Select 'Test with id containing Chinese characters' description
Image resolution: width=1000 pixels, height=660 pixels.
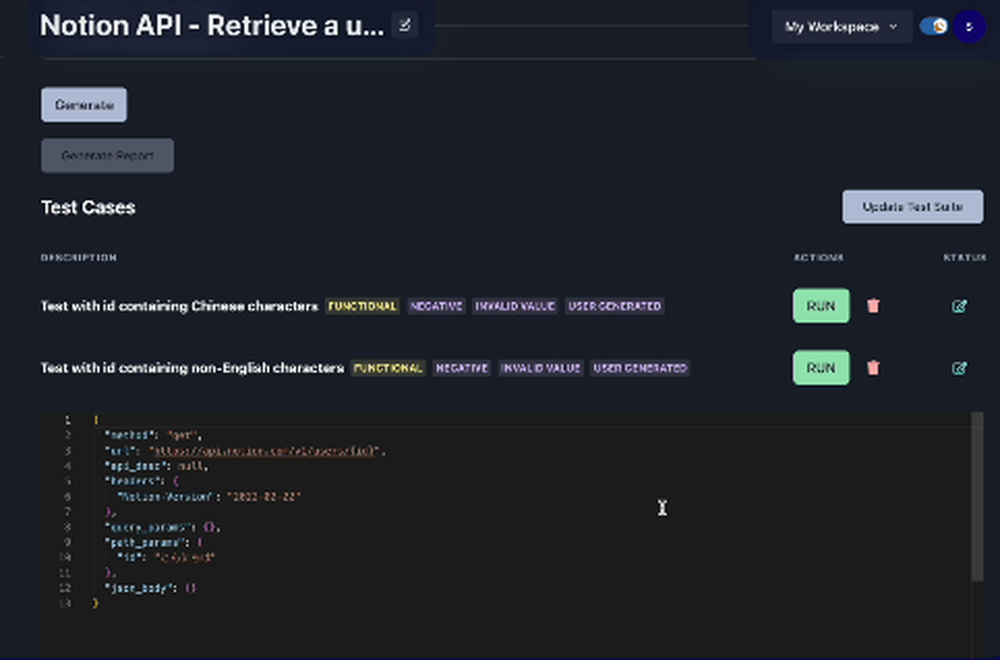(x=179, y=306)
